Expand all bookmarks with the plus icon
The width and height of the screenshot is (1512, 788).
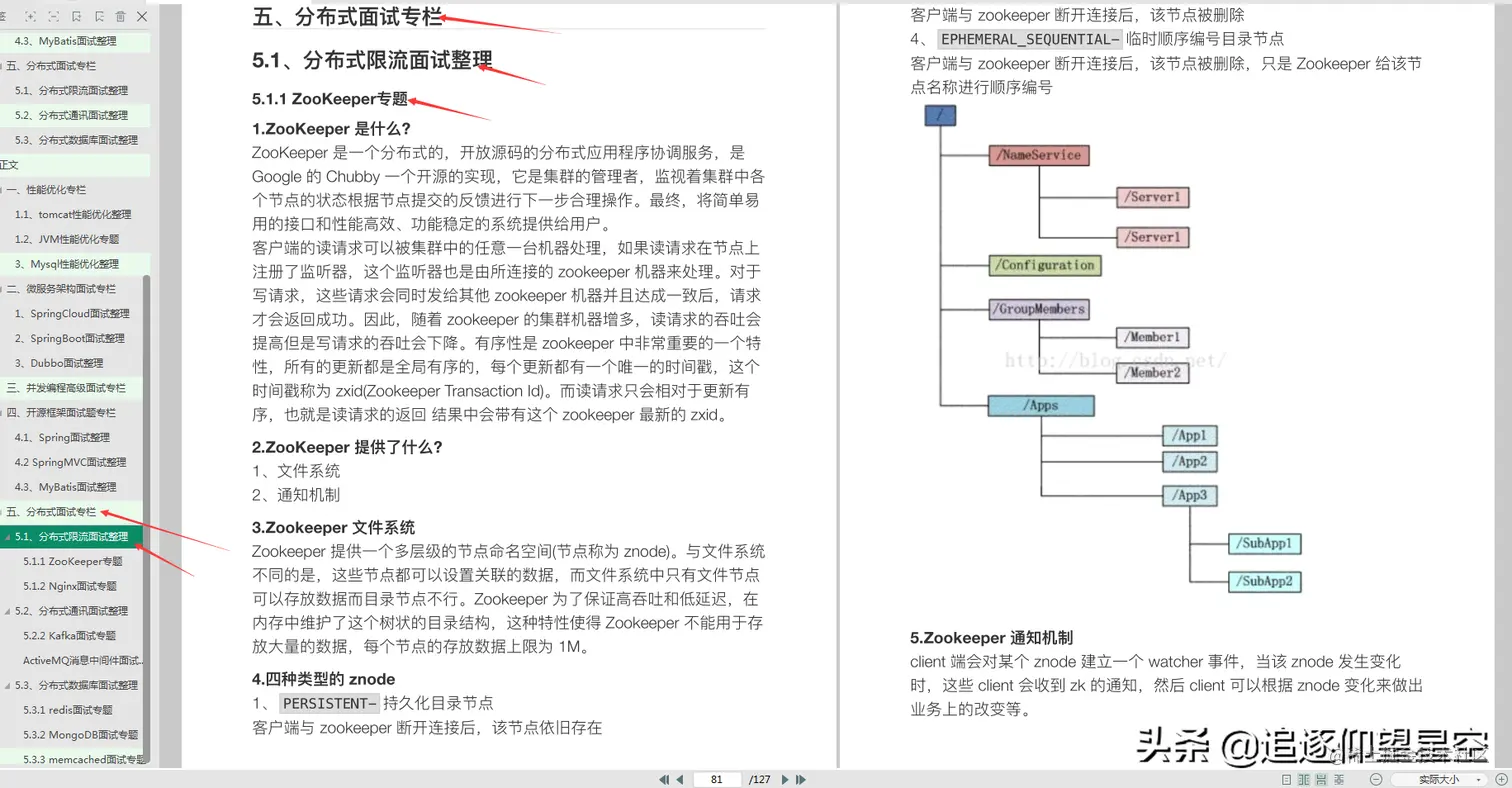(x=30, y=16)
